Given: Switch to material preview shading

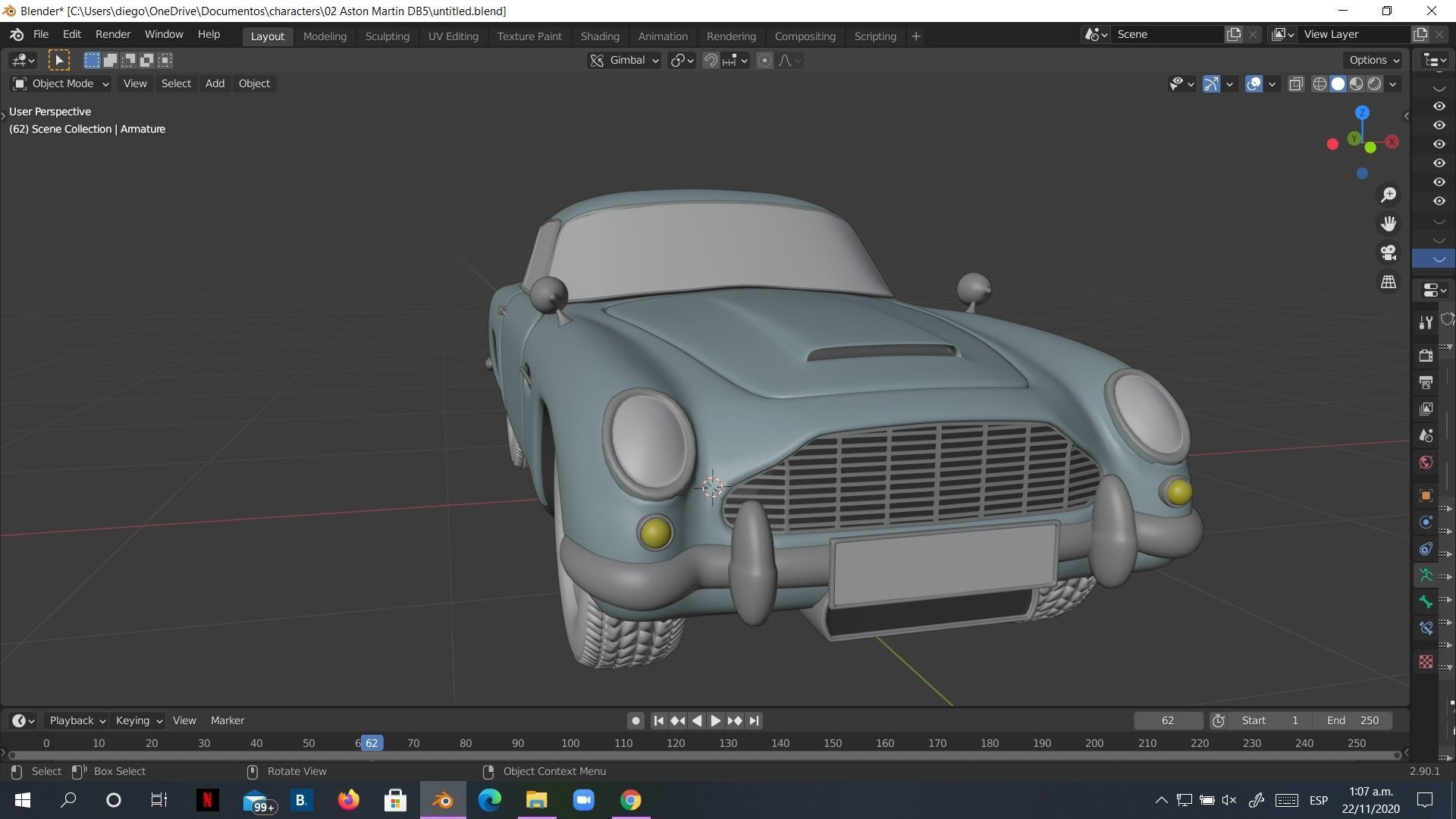Looking at the screenshot, I should 1356,84.
